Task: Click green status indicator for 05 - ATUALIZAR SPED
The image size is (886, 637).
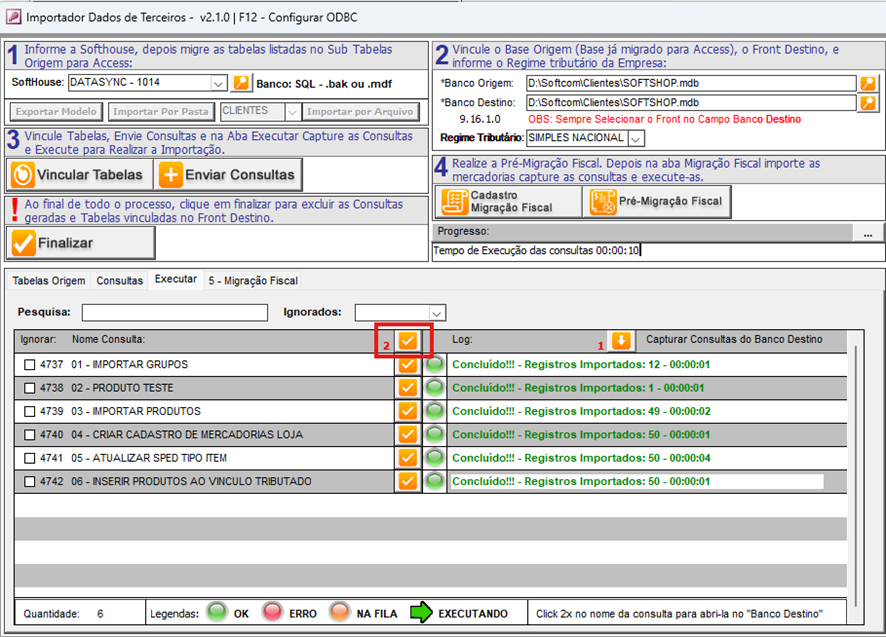Action: 435,458
